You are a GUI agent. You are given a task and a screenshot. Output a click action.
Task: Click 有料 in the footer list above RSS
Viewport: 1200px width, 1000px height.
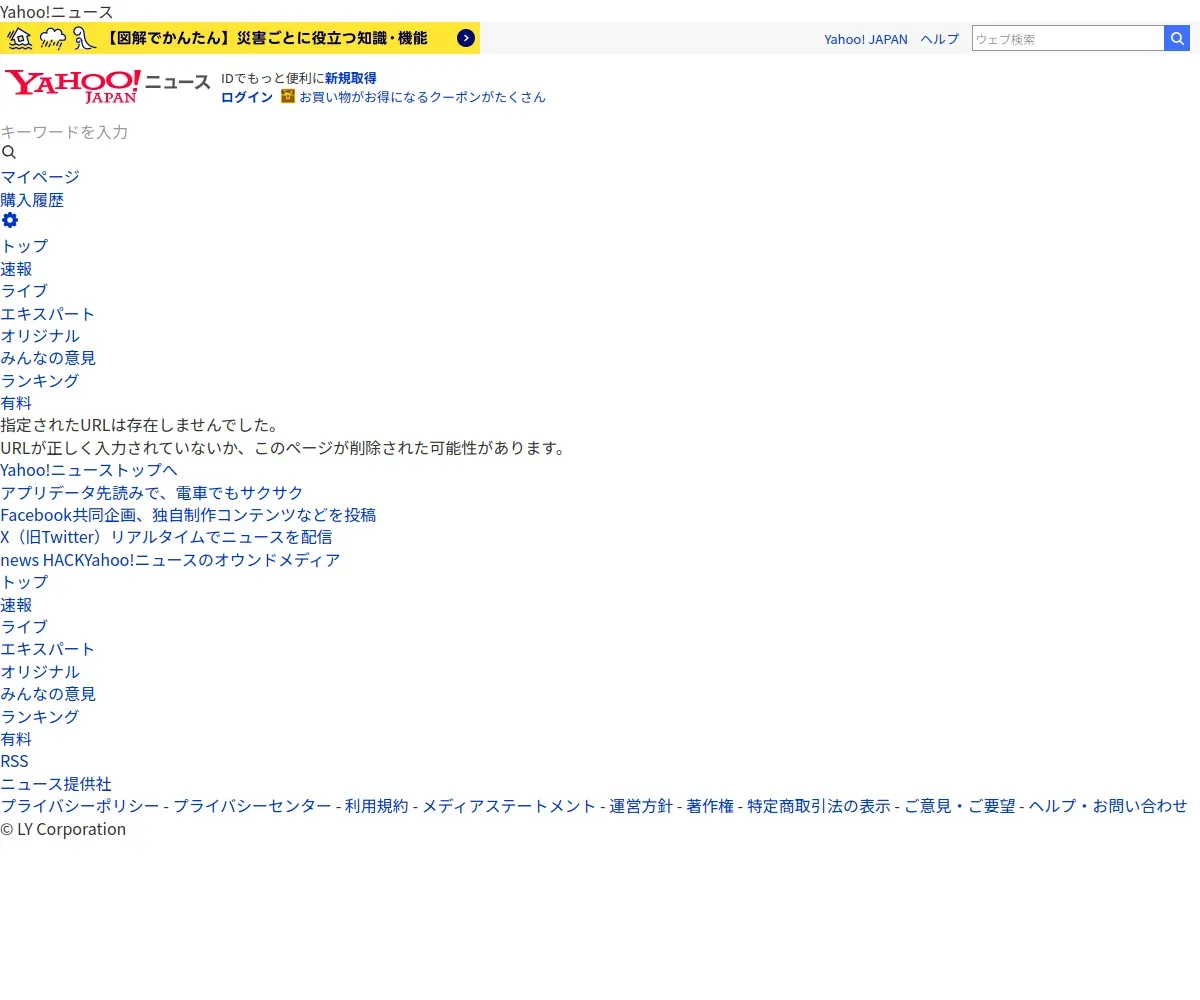[16, 739]
